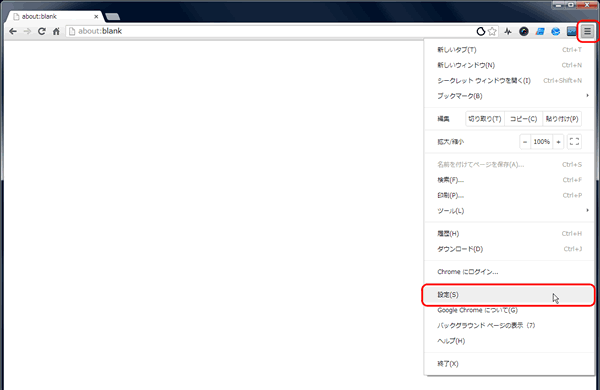Choose 新しいウィンドウ(N) menu entry
This screenshot has width=600, height=390.
tap(509, 65)
